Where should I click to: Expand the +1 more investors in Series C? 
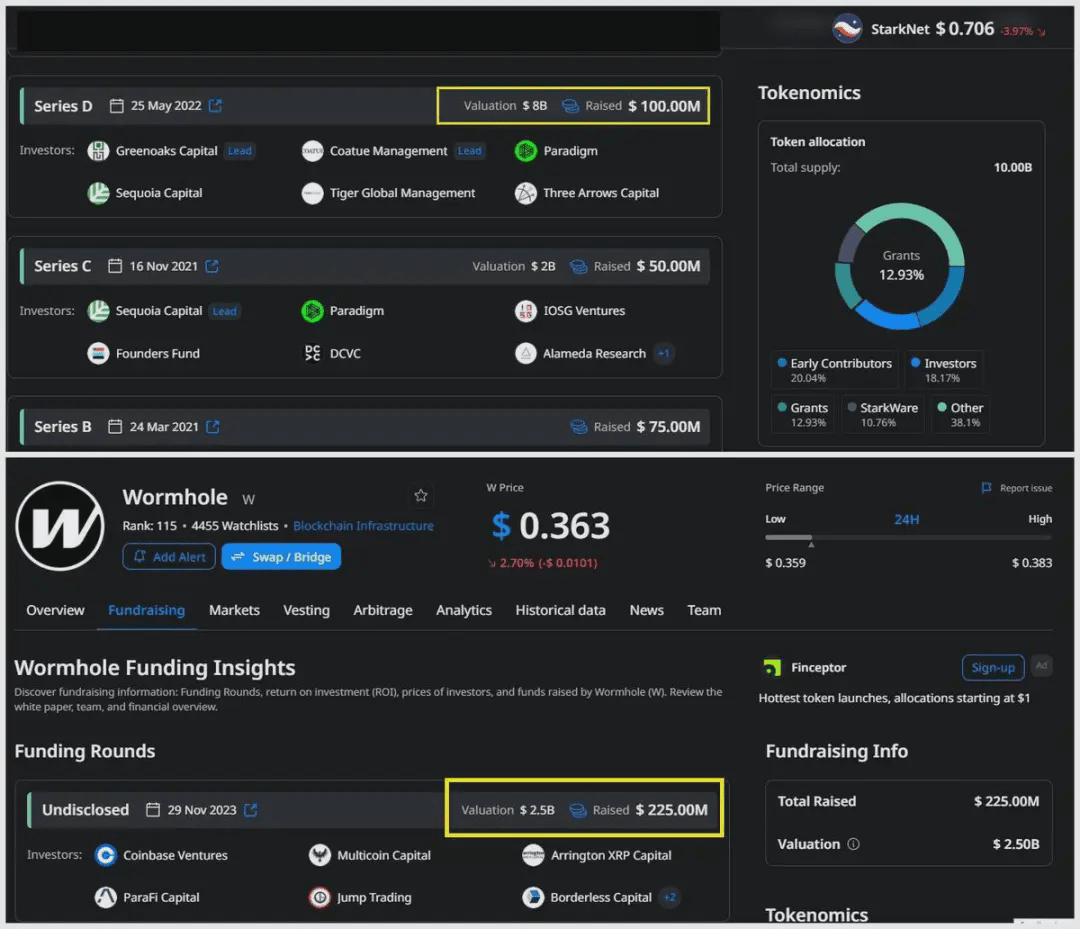[663, 353]
